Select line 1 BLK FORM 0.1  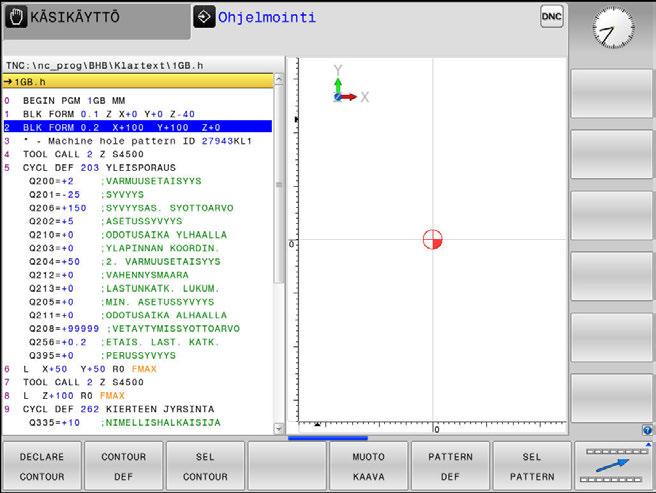pyautogui.click(x=138, y=114)
